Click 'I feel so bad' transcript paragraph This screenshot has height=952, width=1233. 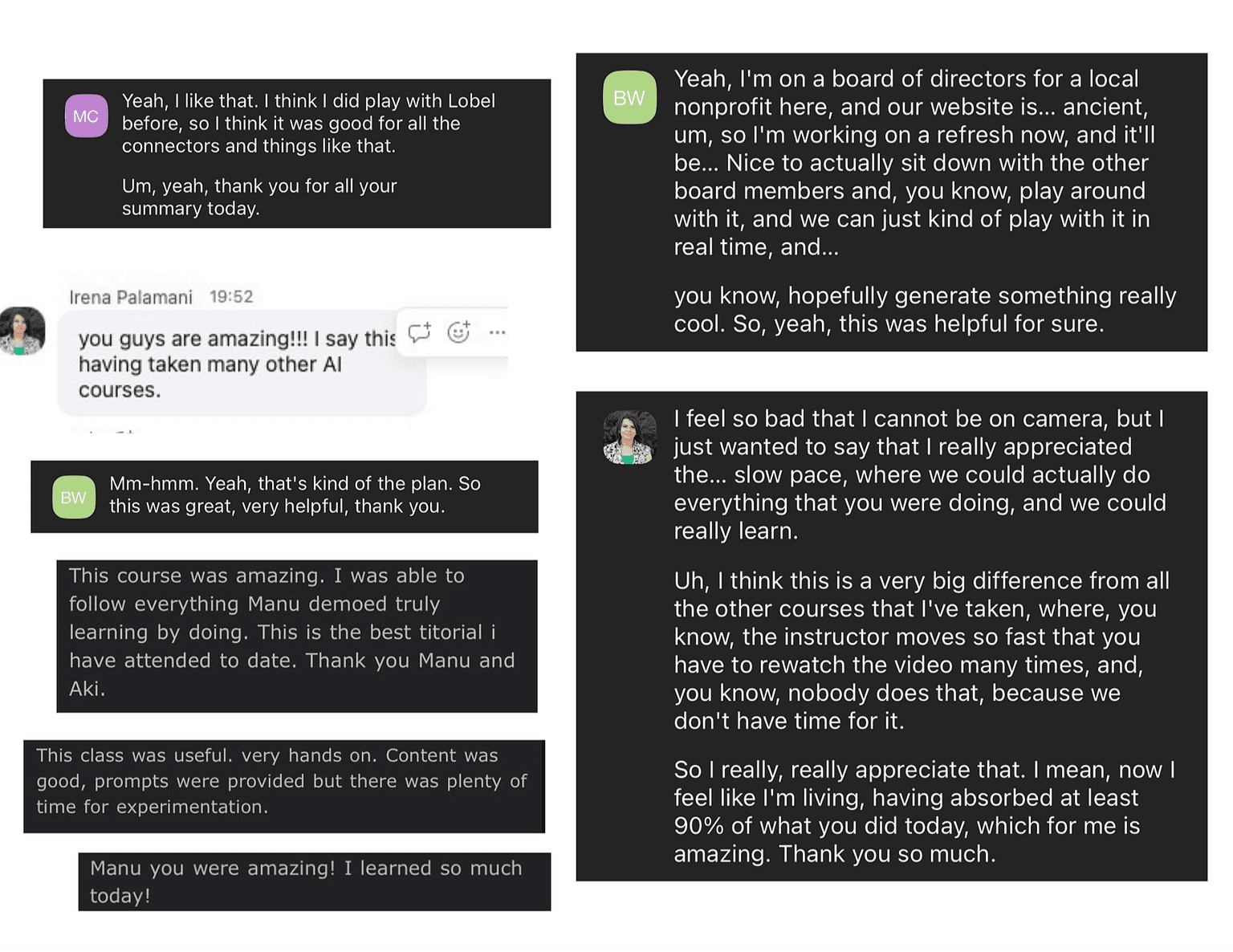[919, 474]
